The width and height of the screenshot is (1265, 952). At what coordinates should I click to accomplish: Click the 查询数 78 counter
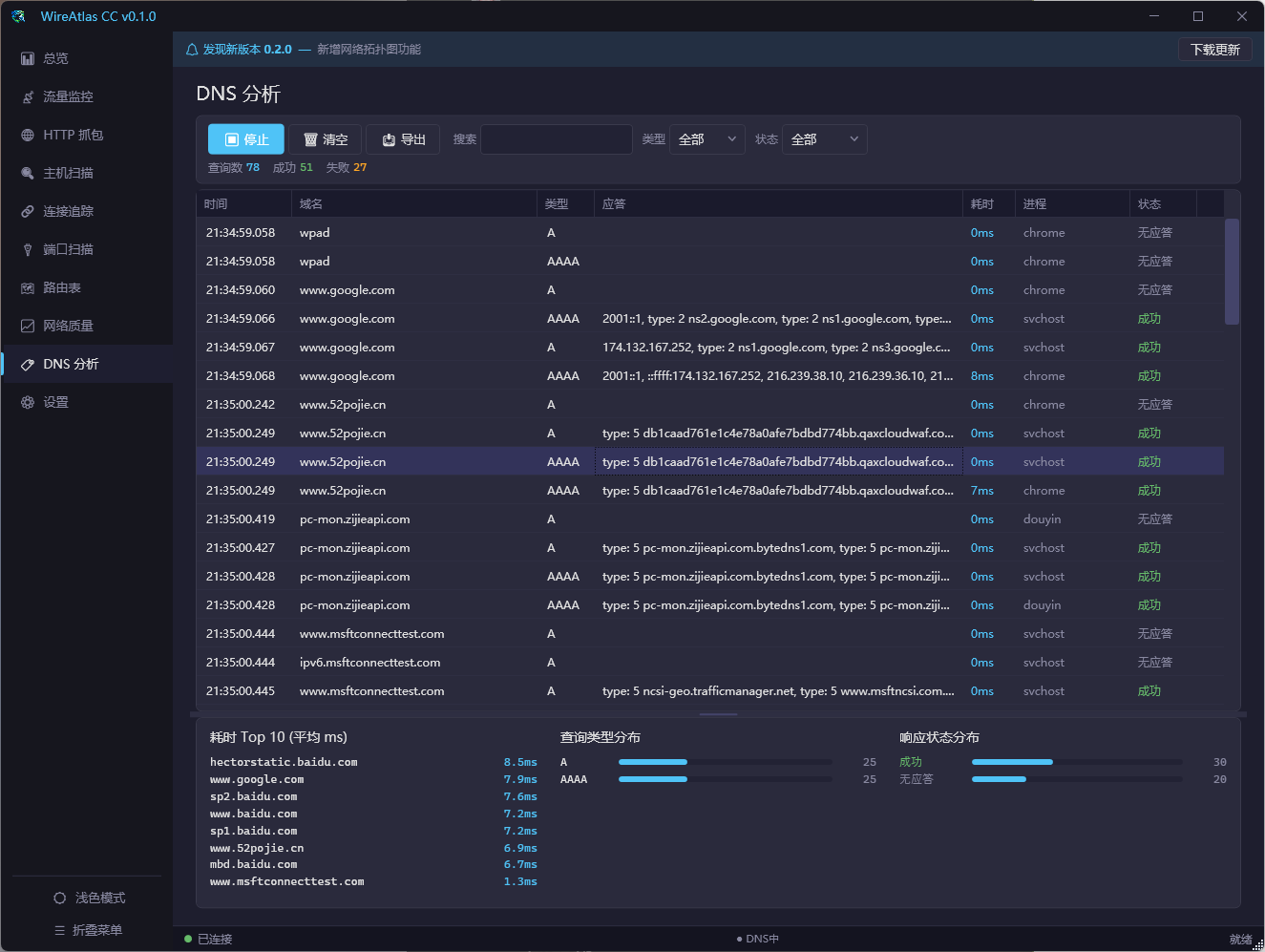coord(234,167)
